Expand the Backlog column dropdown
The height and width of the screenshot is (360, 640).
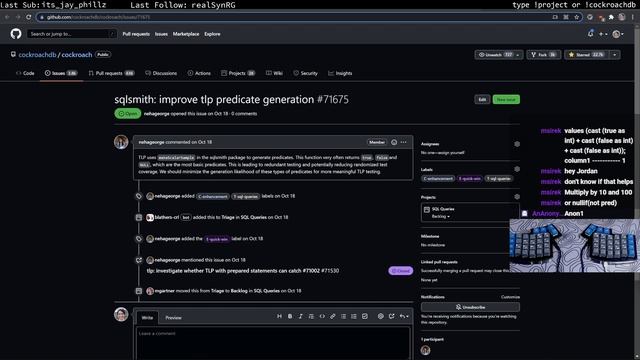click(x=440, y=216)
